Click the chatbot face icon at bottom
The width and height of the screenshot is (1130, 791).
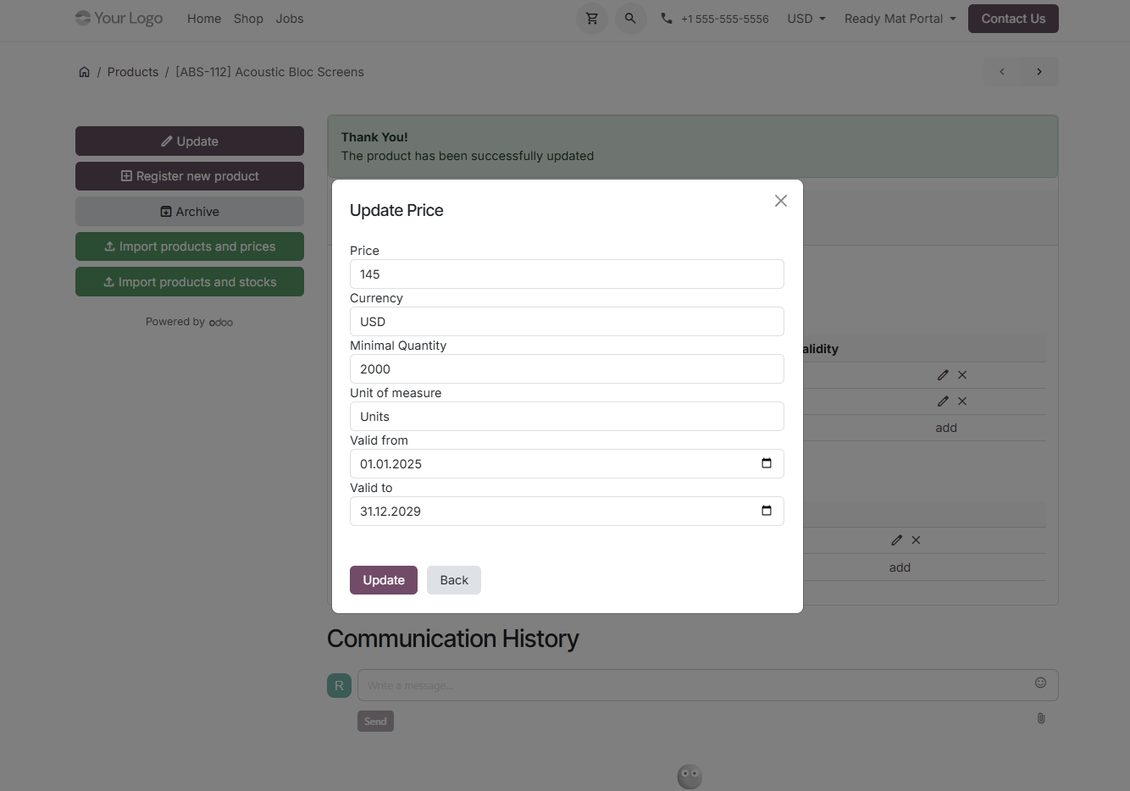pyautogui.click(x=690, y=777)
